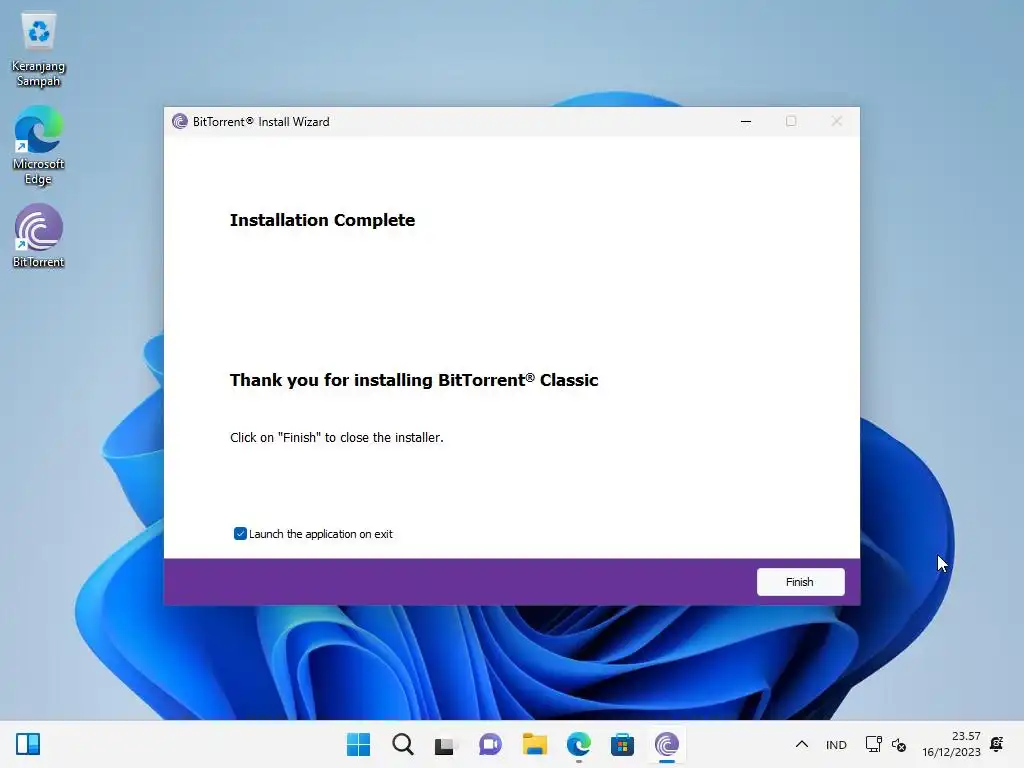
Task: Click Finish to close the installer
Action: [800, 582]
